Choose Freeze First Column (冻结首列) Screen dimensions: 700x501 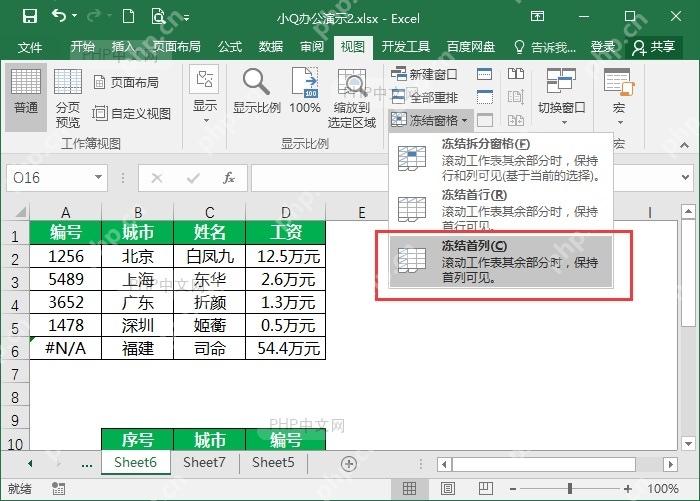(x=501, y=261)
